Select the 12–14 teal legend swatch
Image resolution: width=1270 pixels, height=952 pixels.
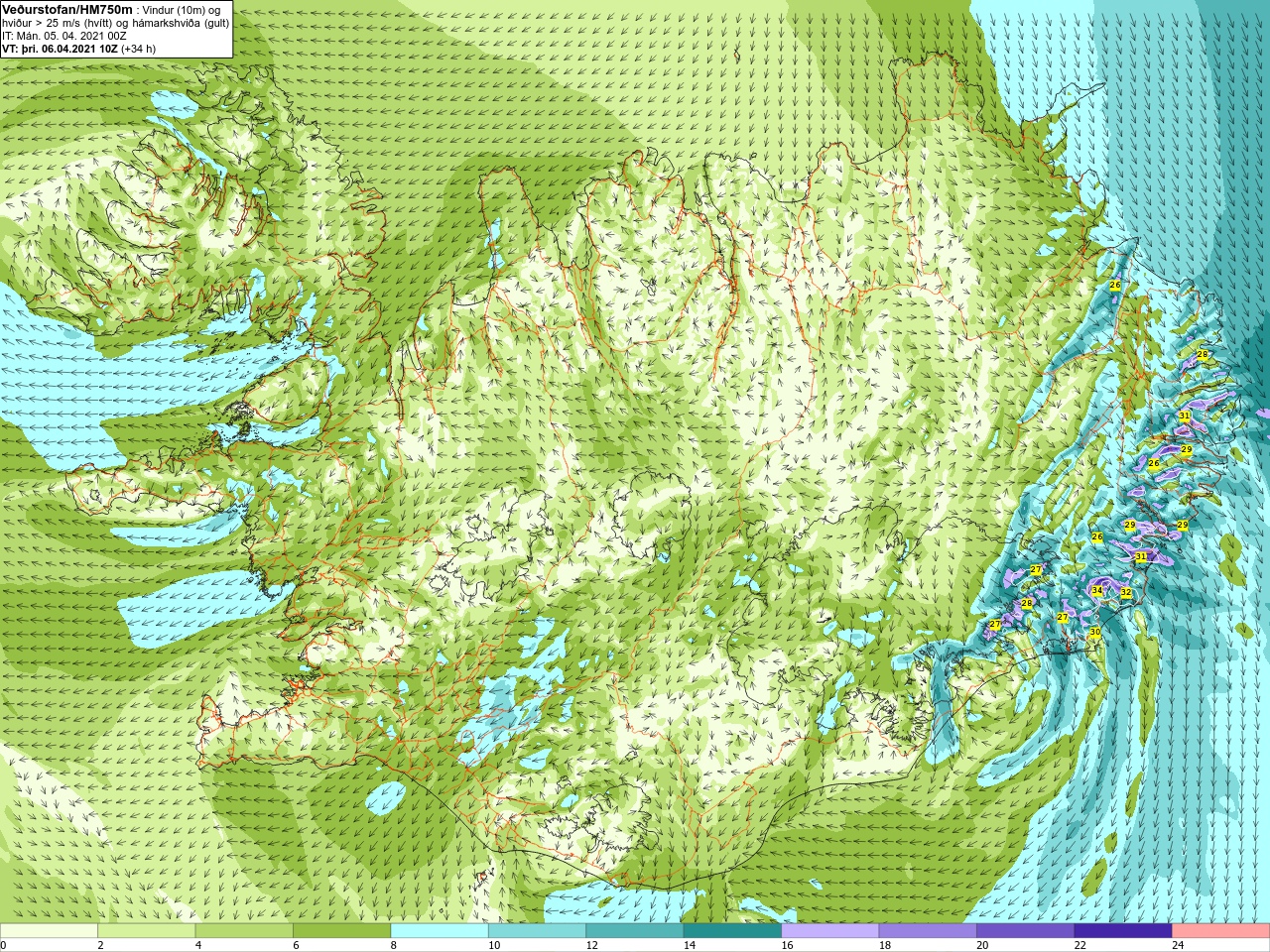[635, 931]
